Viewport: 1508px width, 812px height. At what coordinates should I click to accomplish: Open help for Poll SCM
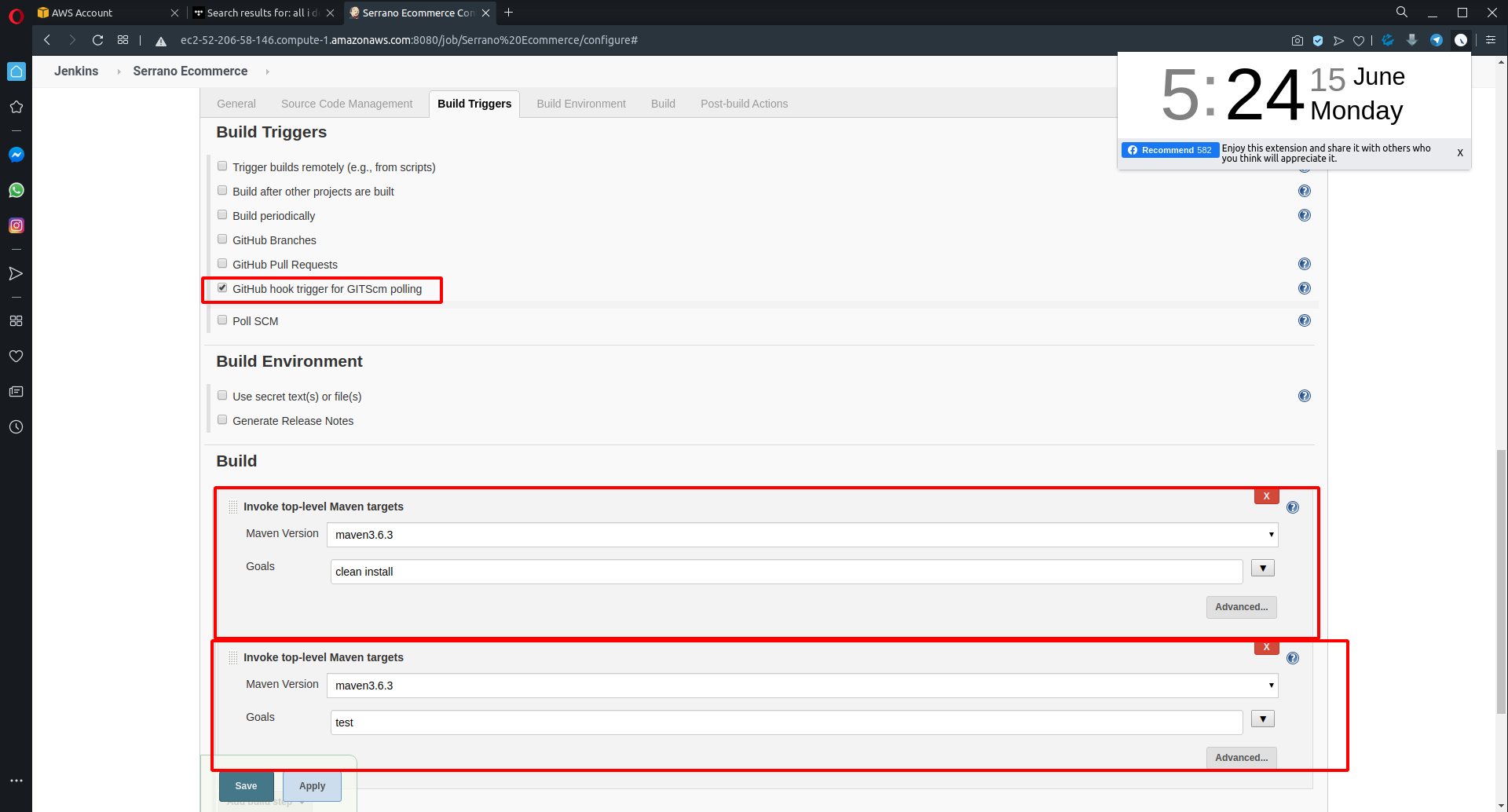[x=1305, y=320]
